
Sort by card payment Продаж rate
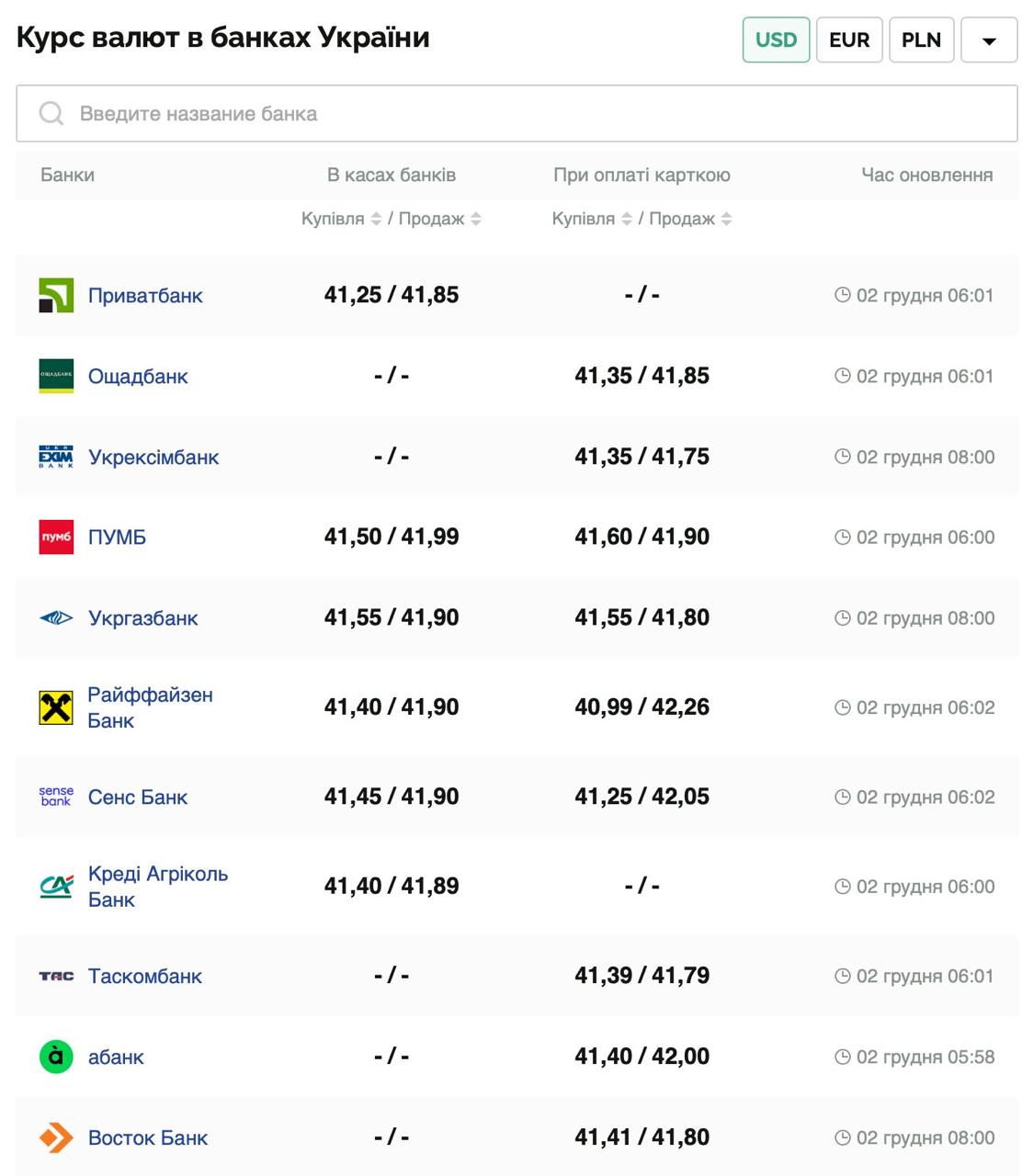click(727, 219)
